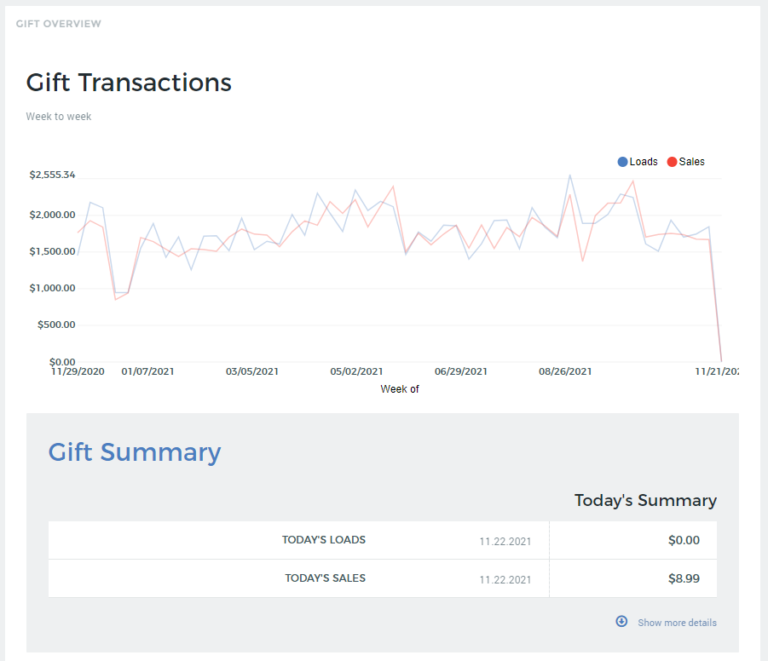Viewport: 768px width, 661px height.
Task: Open the Gift Summary heading
Action: coord(134,452)
